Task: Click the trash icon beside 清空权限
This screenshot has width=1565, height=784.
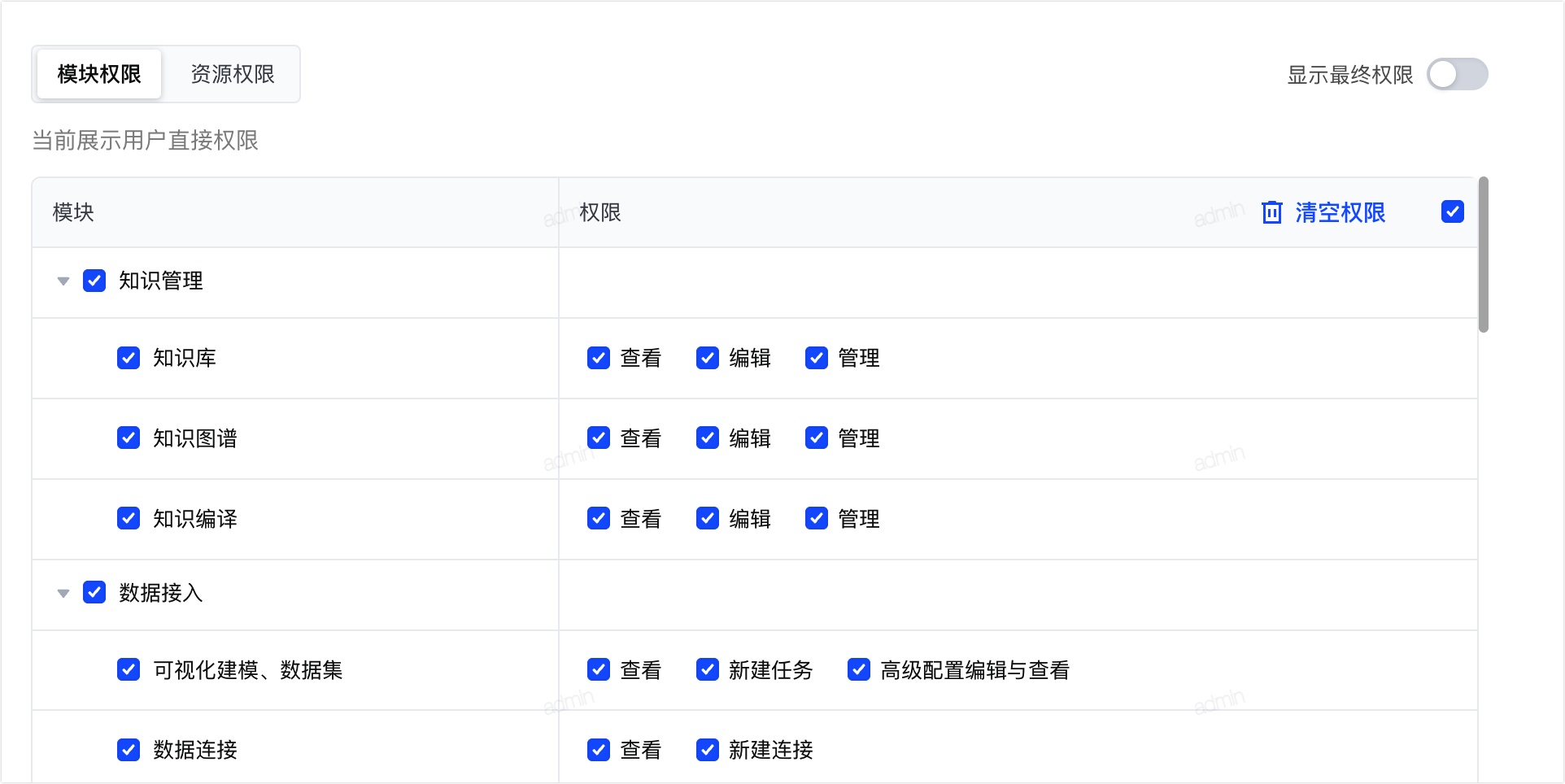Action: click(x=1272, y=212)
